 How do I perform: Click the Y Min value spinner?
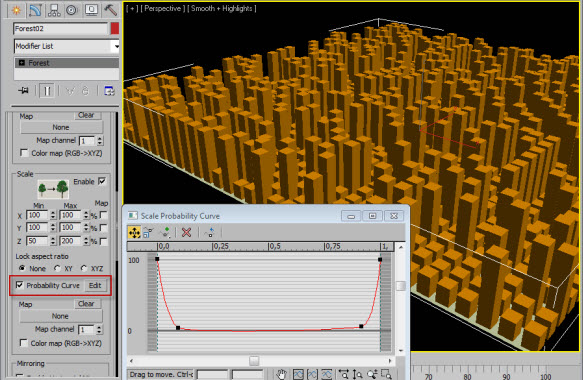53,228
